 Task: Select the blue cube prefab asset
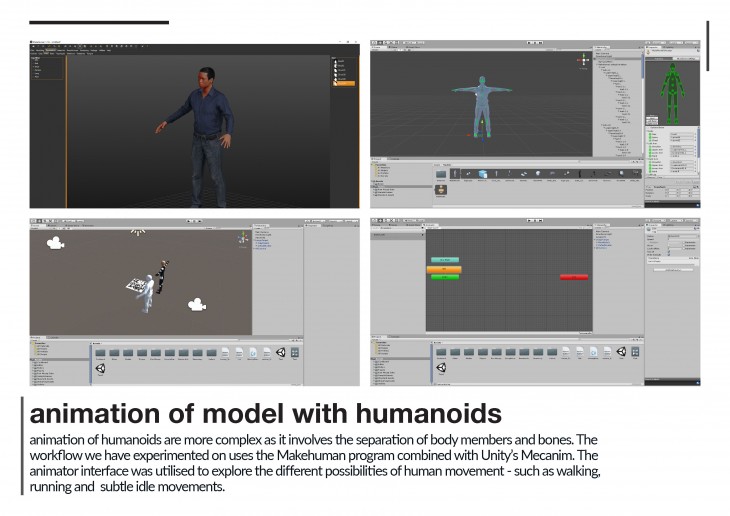[x=483, y=174]
